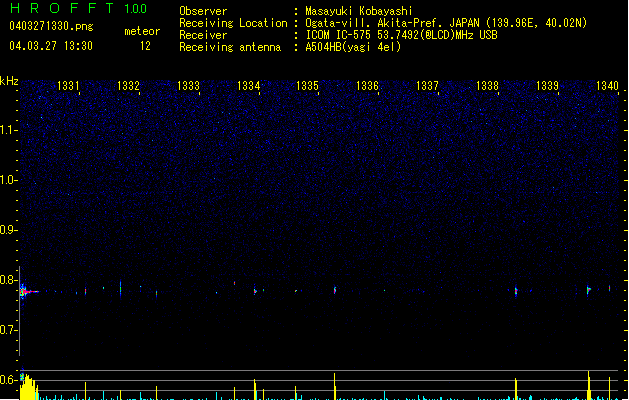Click the Observer field label

[x=203, y=11]
